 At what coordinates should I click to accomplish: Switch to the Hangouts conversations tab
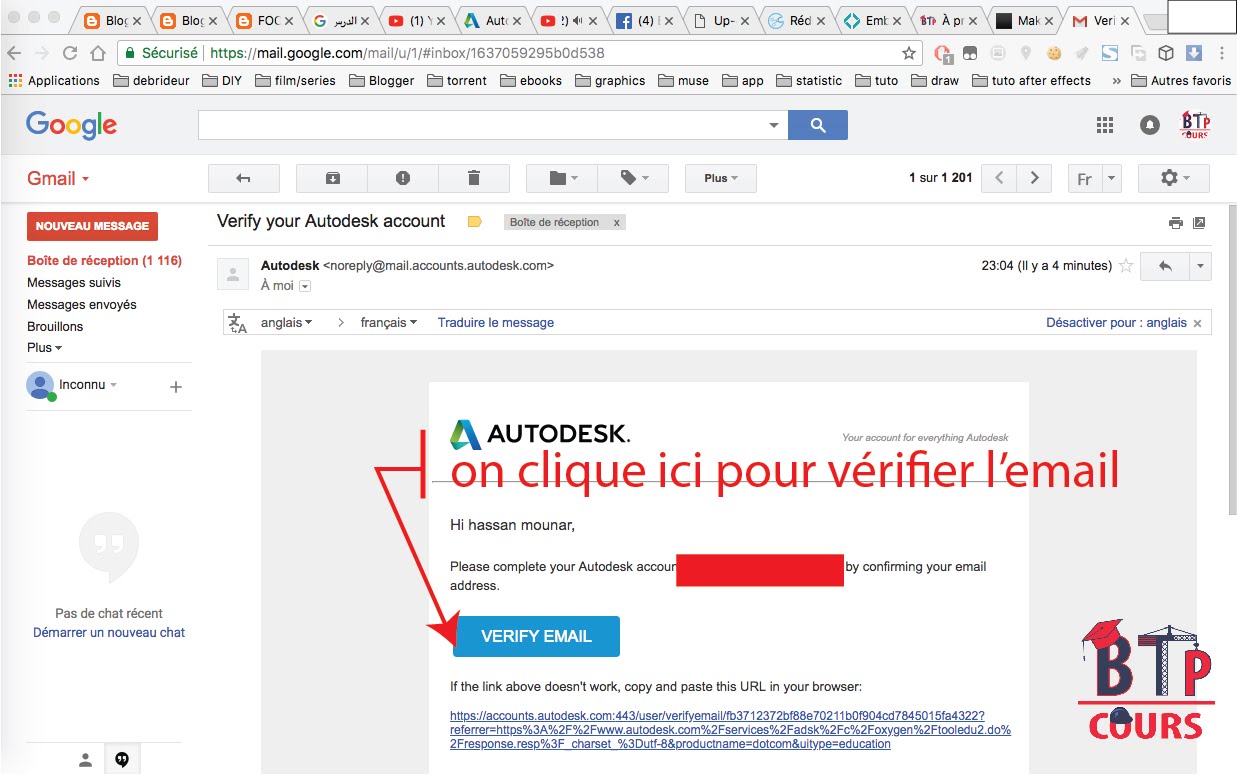(x=122, y=760)
